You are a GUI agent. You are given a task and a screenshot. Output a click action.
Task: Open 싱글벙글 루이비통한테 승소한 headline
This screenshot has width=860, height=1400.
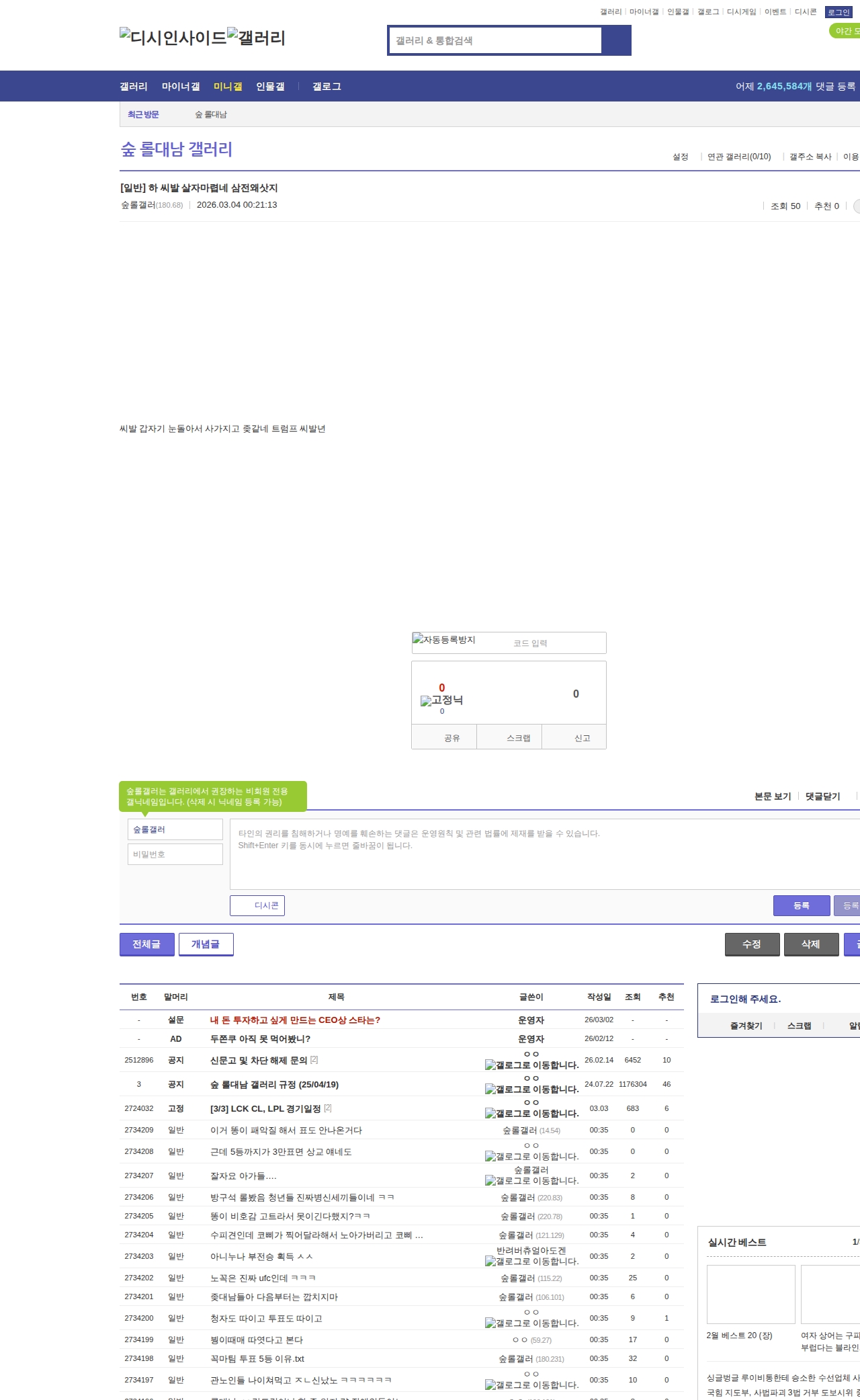[783, 1378]
